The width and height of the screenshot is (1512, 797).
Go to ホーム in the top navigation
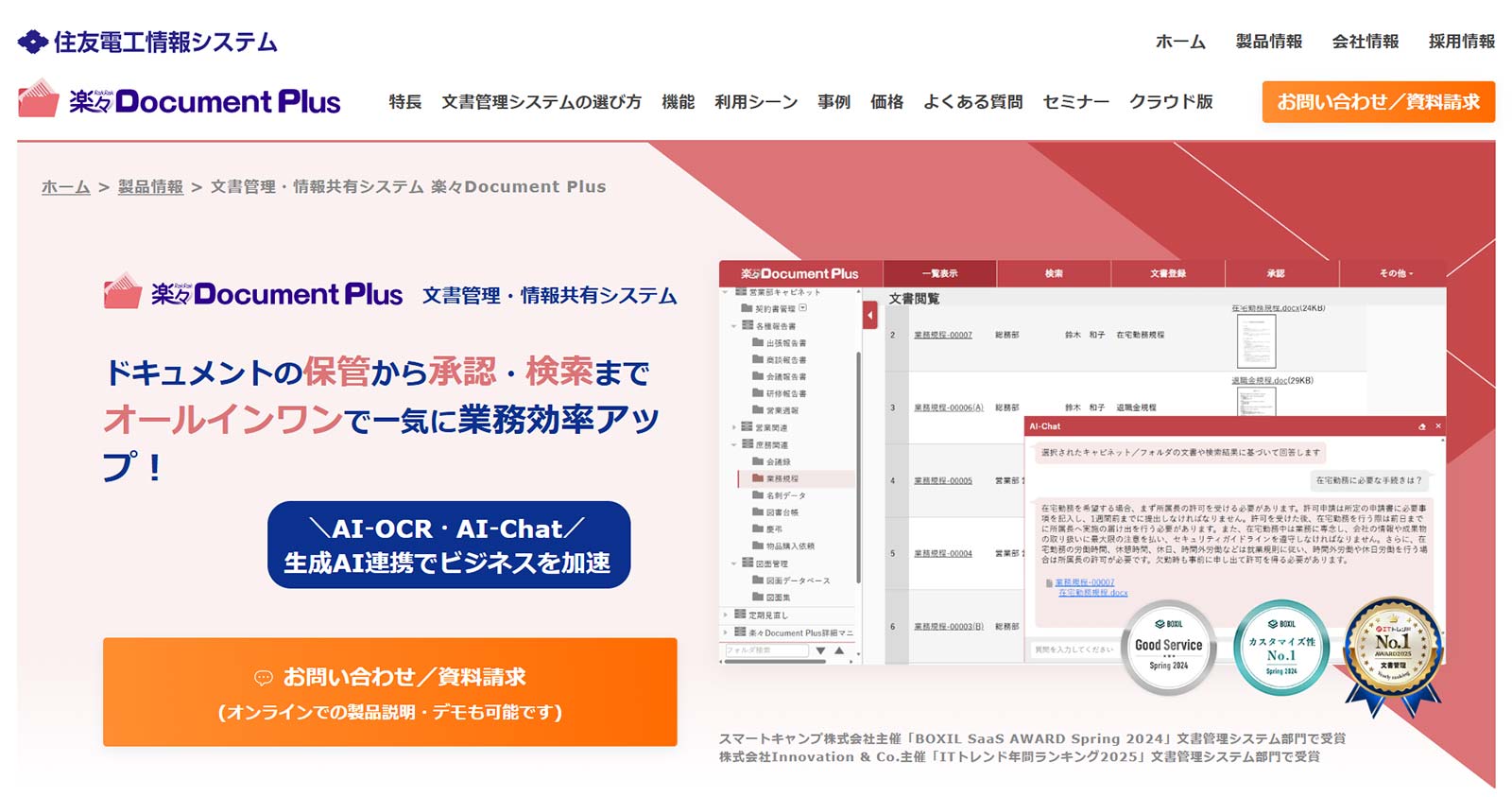click(1181, 42)
